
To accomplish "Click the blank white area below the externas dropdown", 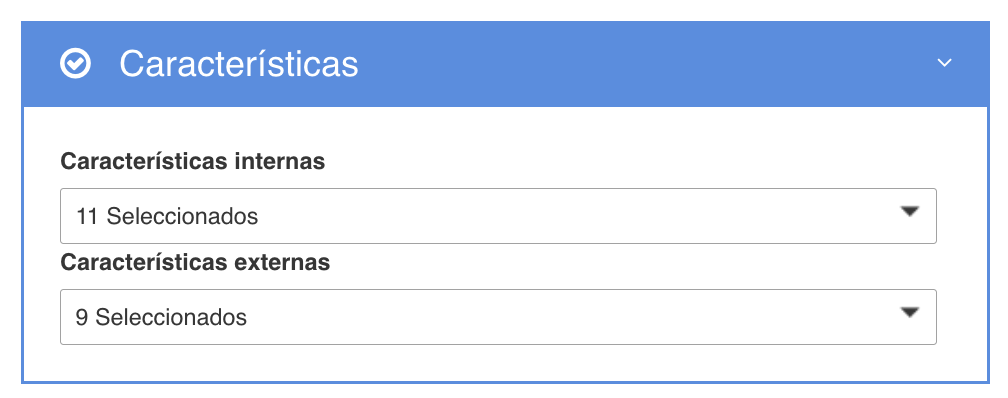I will click(x=498, y=363).
